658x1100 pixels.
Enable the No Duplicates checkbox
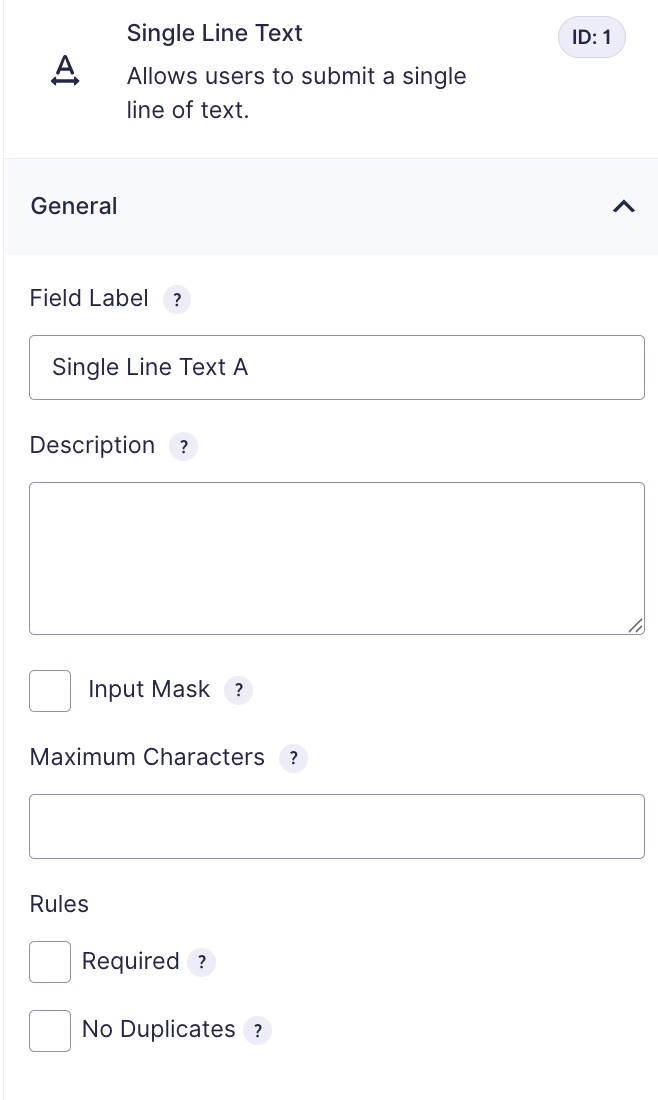[50, 1031]
